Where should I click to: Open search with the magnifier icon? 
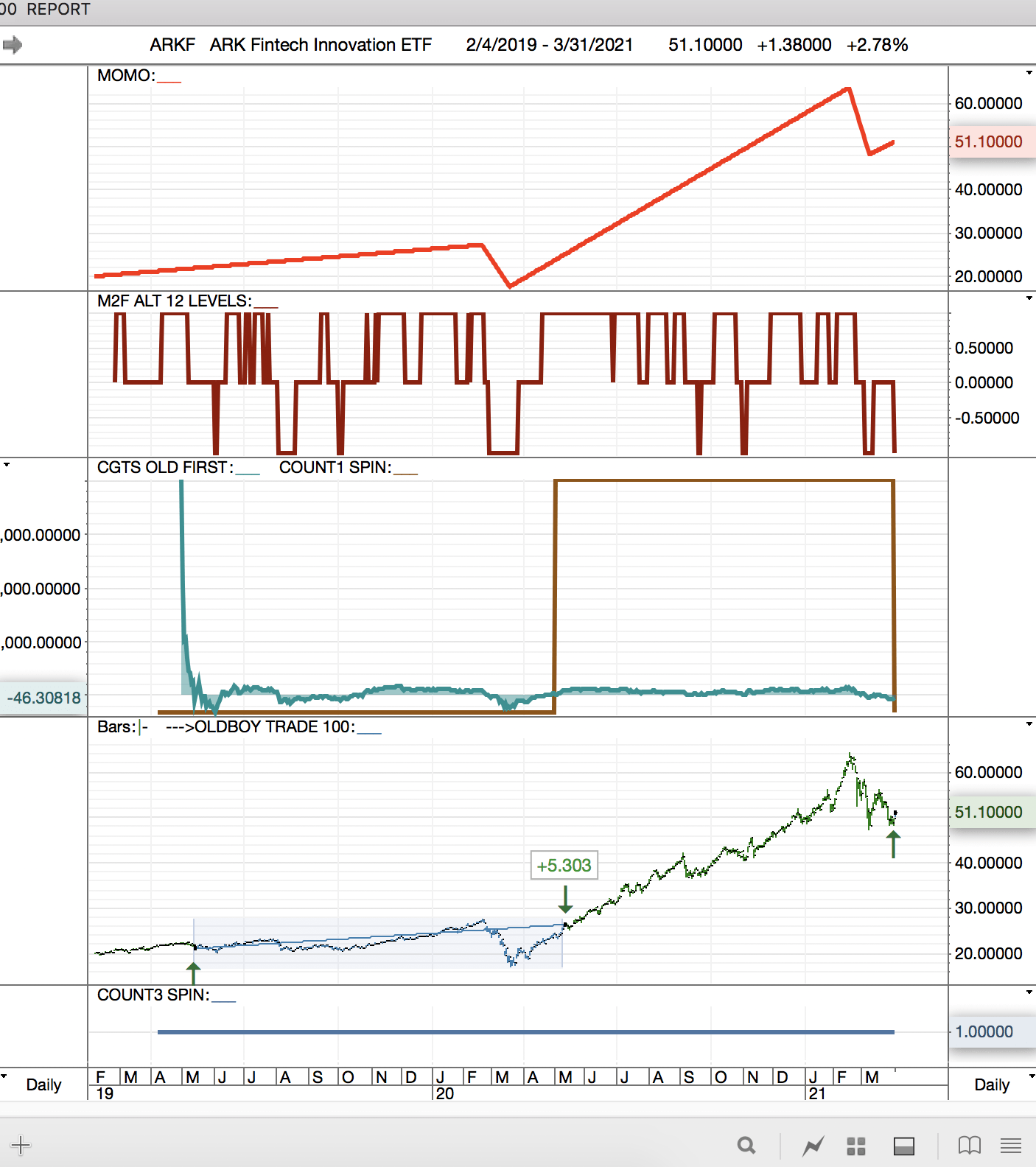746,1146
